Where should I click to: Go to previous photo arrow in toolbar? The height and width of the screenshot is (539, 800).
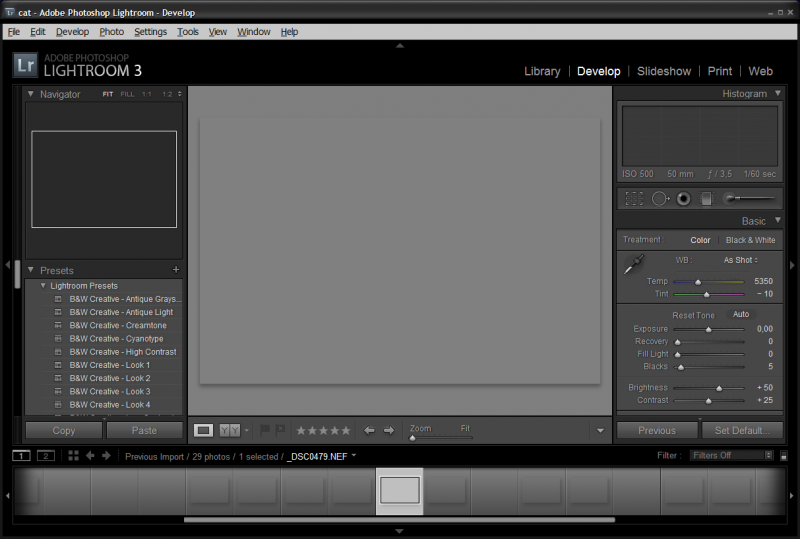pyautogui.click(x=369, y=430)
